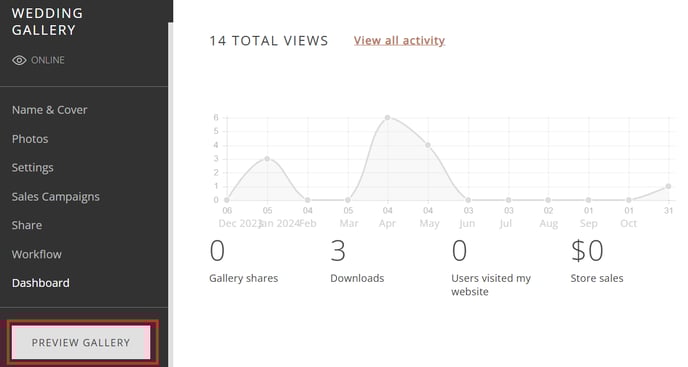Image resolution: width=688 pixels, height=367 pixels.
Task: Click the Wedding Gallery title
Action: [47, 22]
